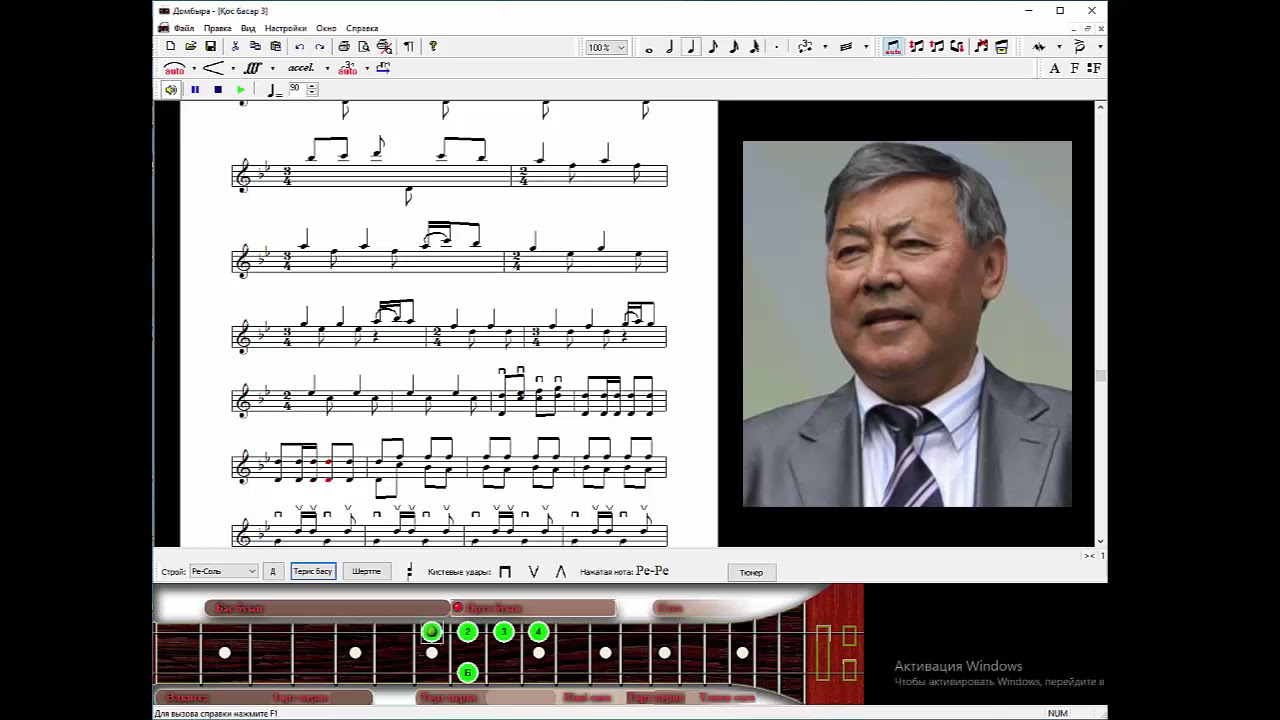
Task: Select half note duration
Action: tap(670, 48)
